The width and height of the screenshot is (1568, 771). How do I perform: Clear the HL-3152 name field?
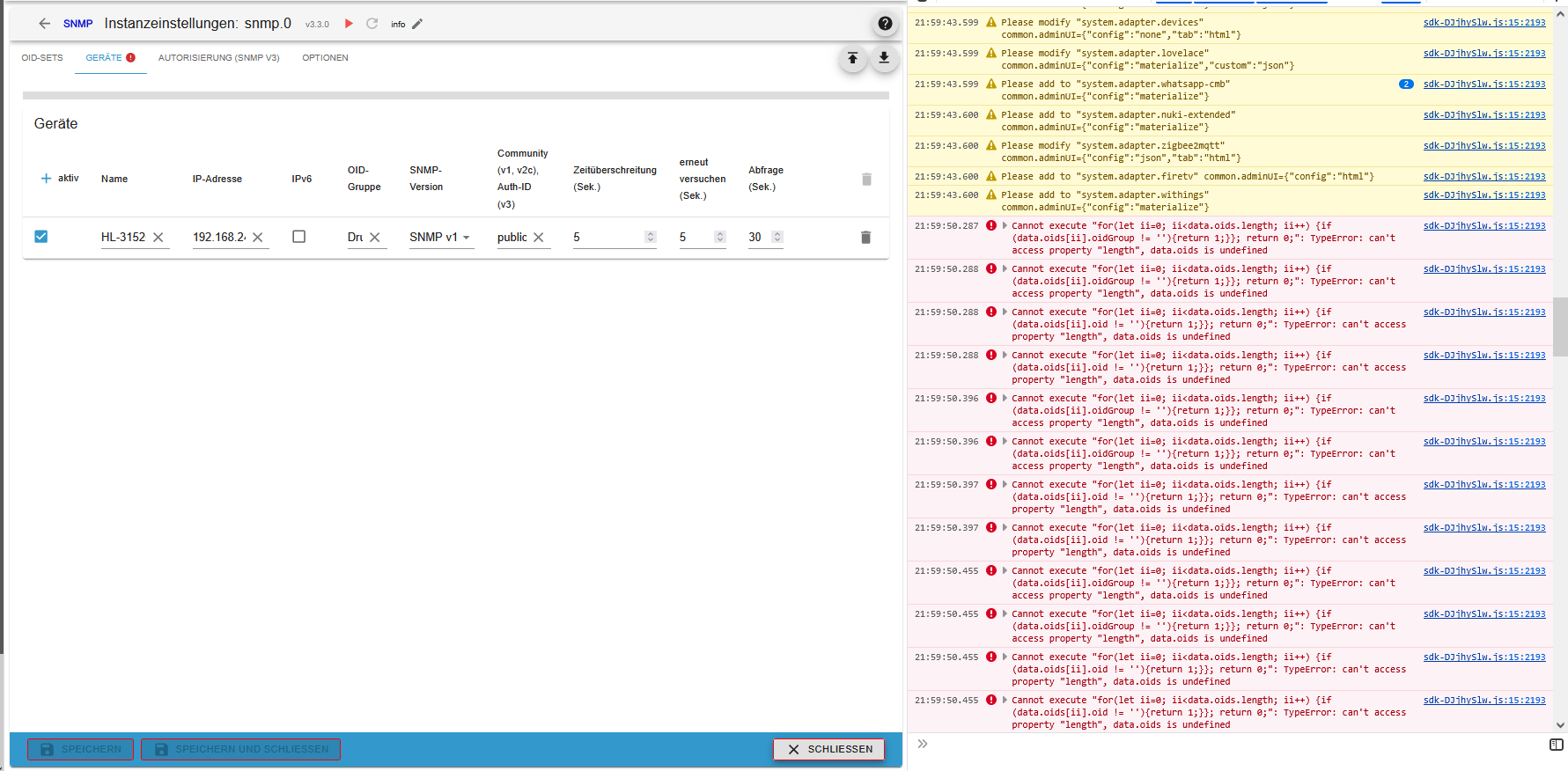pos(158,237)
